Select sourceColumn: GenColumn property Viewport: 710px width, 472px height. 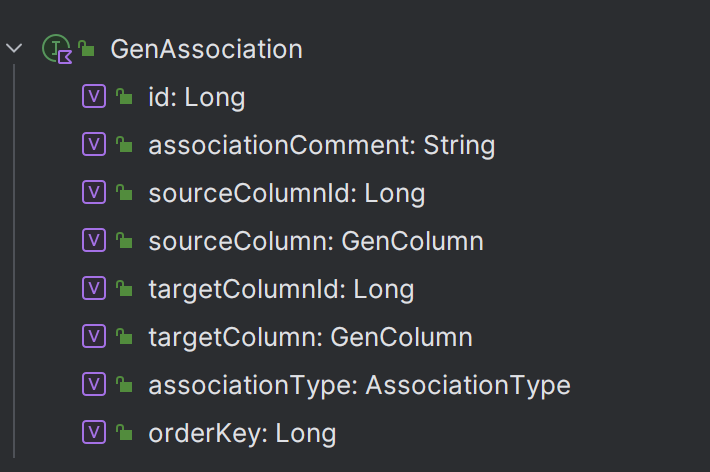pos(316,241)
